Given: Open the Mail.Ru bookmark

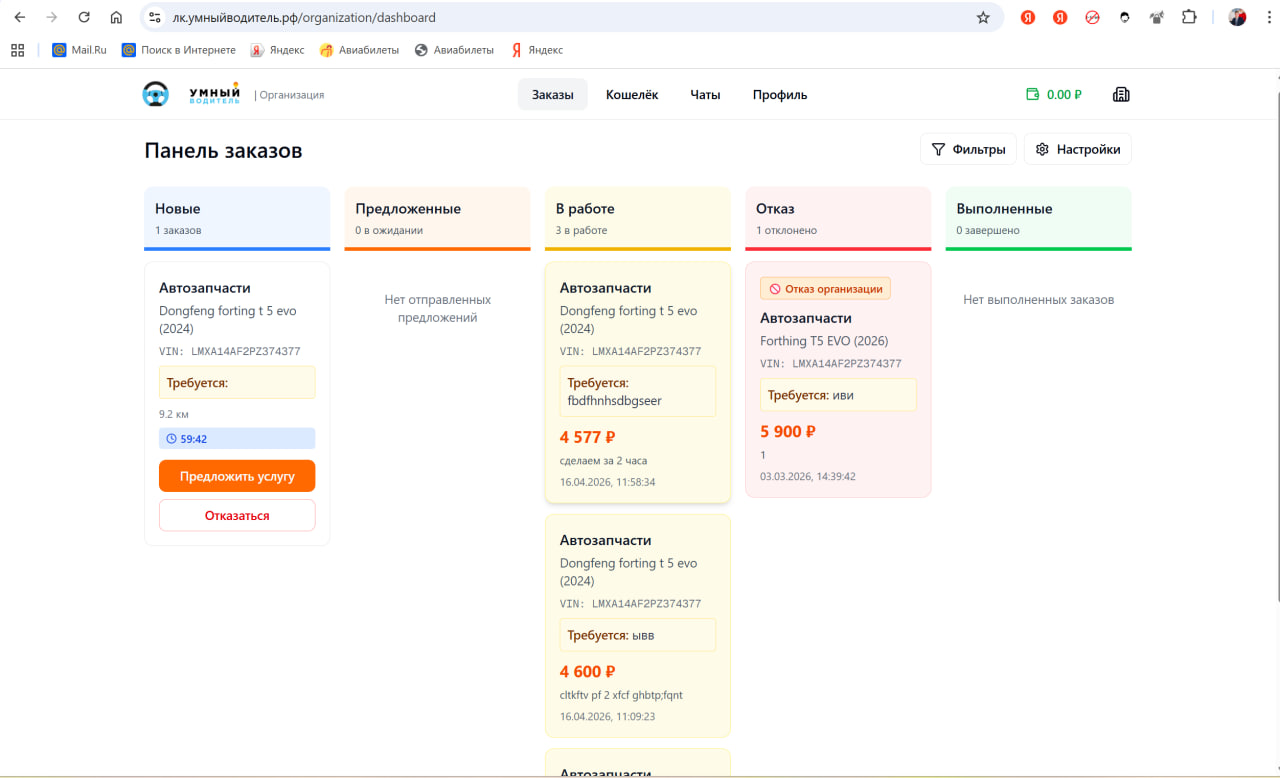Looking at the screenshot, I should [79, 50].
